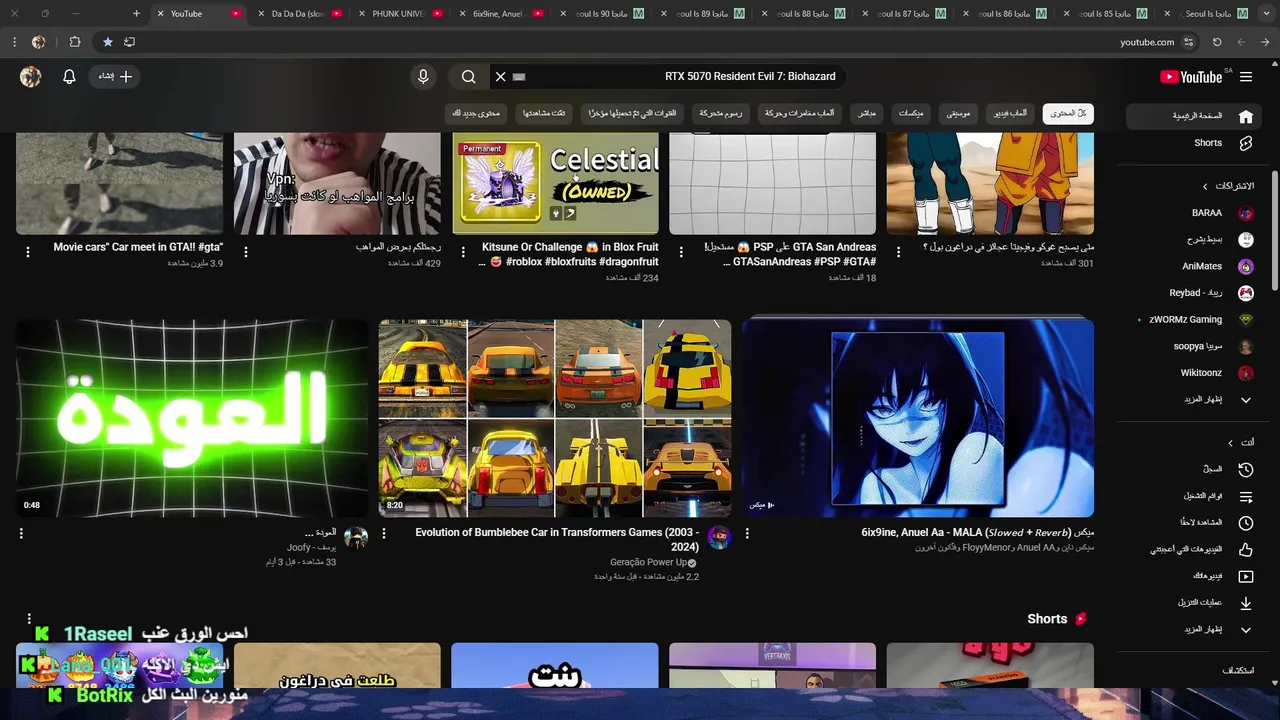
Task: Switch to the '6ix9ine, Anuel' browser tab
Action: pyautogui.click(x=499, y=14)
